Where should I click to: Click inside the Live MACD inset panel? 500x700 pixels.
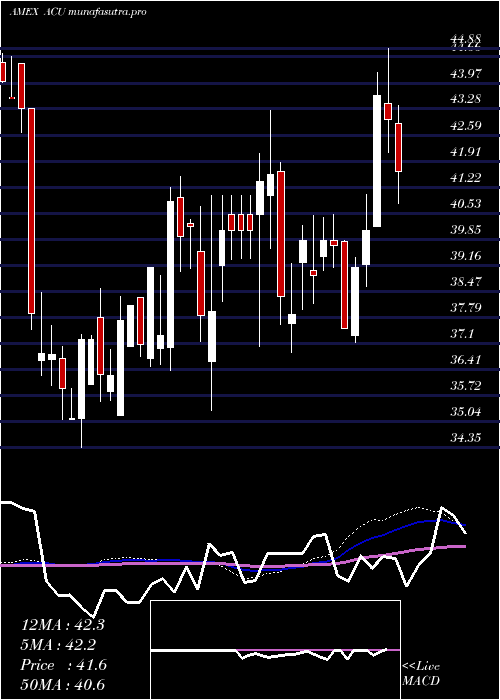[x=275, y=650]
